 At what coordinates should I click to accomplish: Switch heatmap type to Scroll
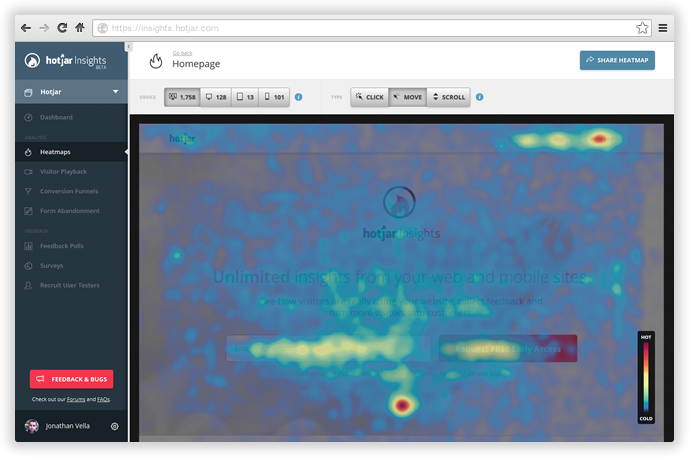coord(449,97)
